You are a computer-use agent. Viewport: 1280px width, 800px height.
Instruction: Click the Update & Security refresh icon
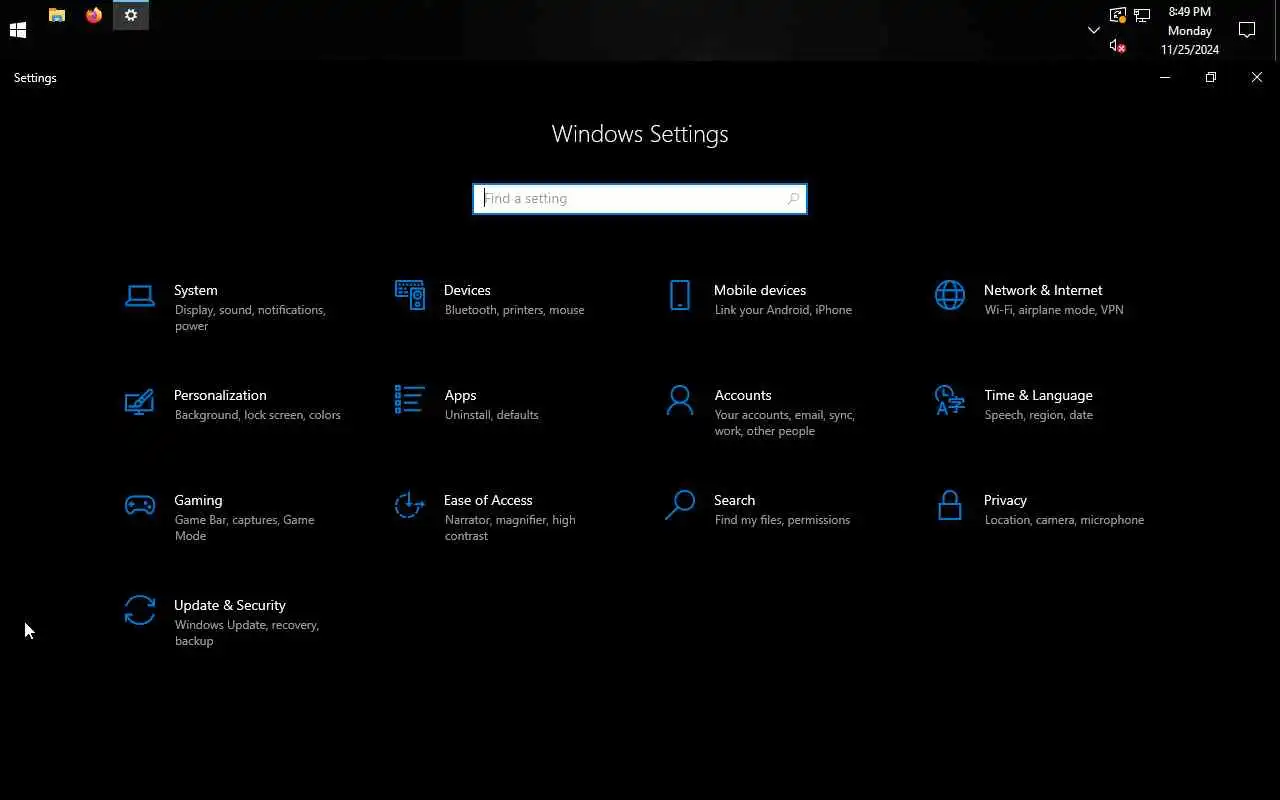pos(140,610)
